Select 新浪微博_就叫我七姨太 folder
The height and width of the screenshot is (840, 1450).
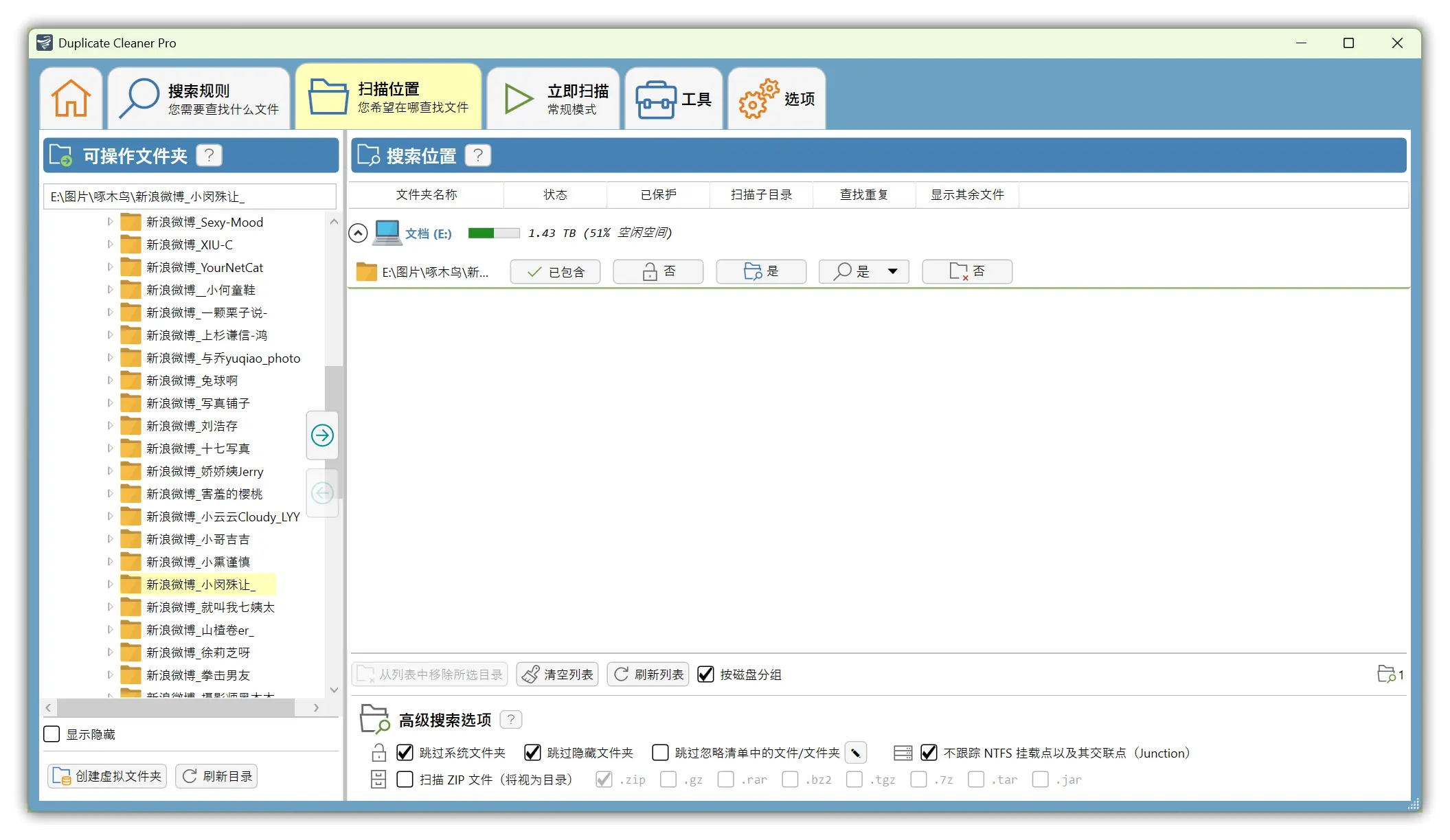click(210, 607)
